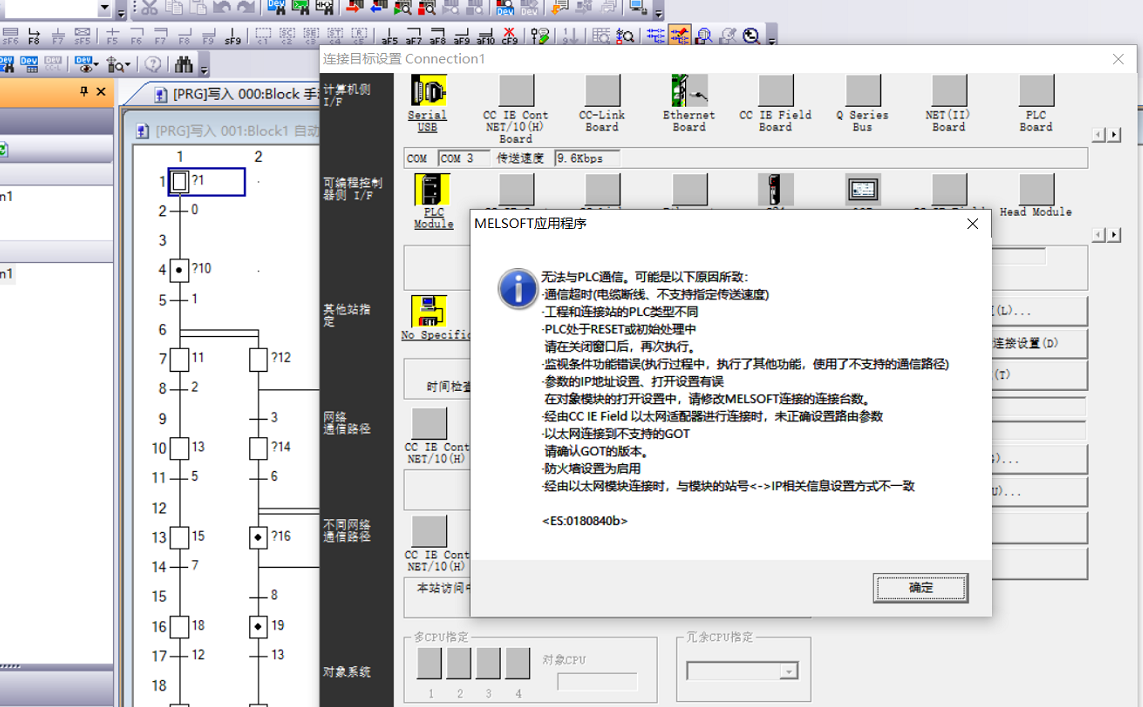
Task: Toggle CPU 4 in multi-CPU specification
Action: coord(517,662)
